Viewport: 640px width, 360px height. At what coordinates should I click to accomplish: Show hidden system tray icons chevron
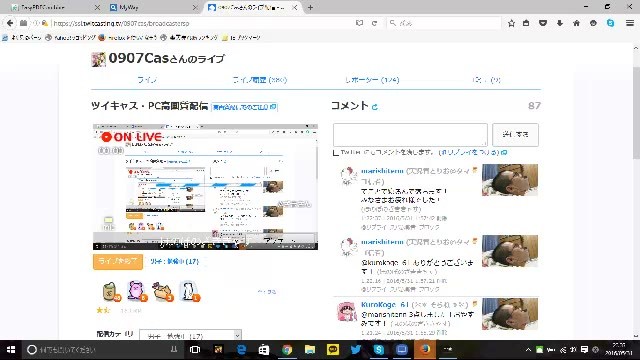tap(528, 350)
